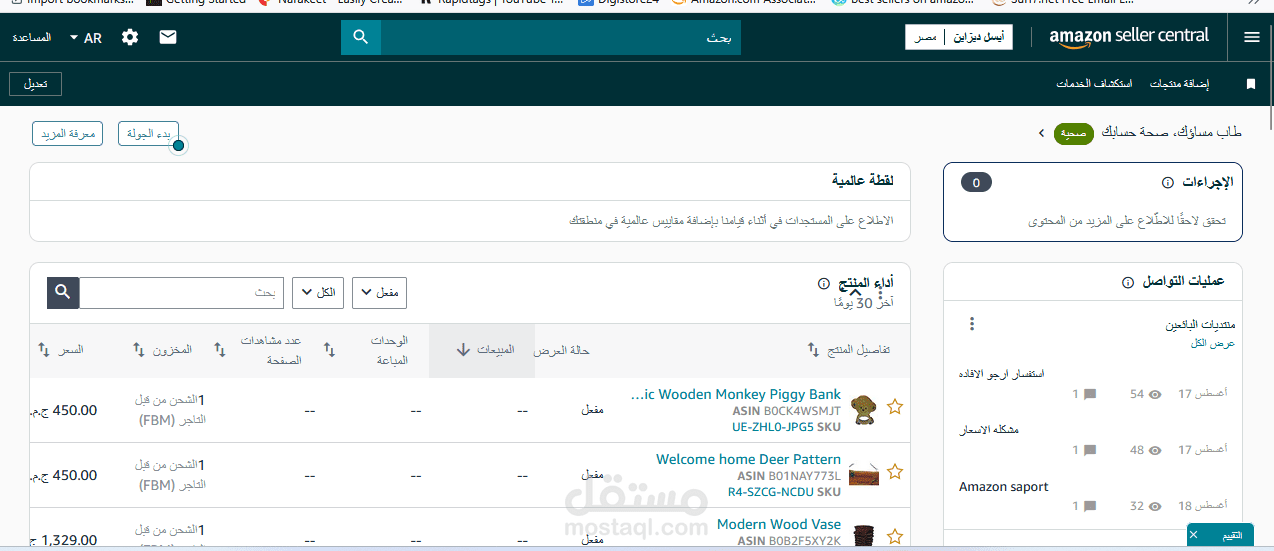Open Modern Wood Vase product link
1274x551 pixels.
pyautogui.click(x=779, y=524)
